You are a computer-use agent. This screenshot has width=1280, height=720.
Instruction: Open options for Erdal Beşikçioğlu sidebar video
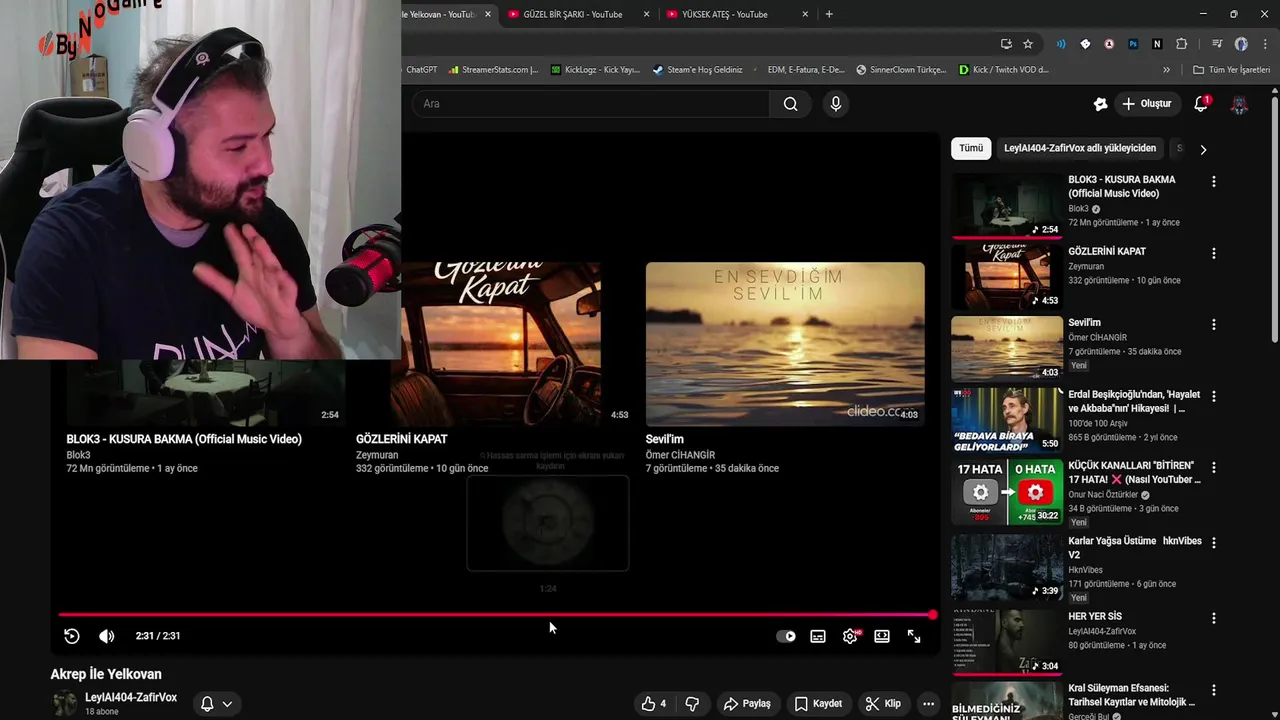click(1214, 396)
